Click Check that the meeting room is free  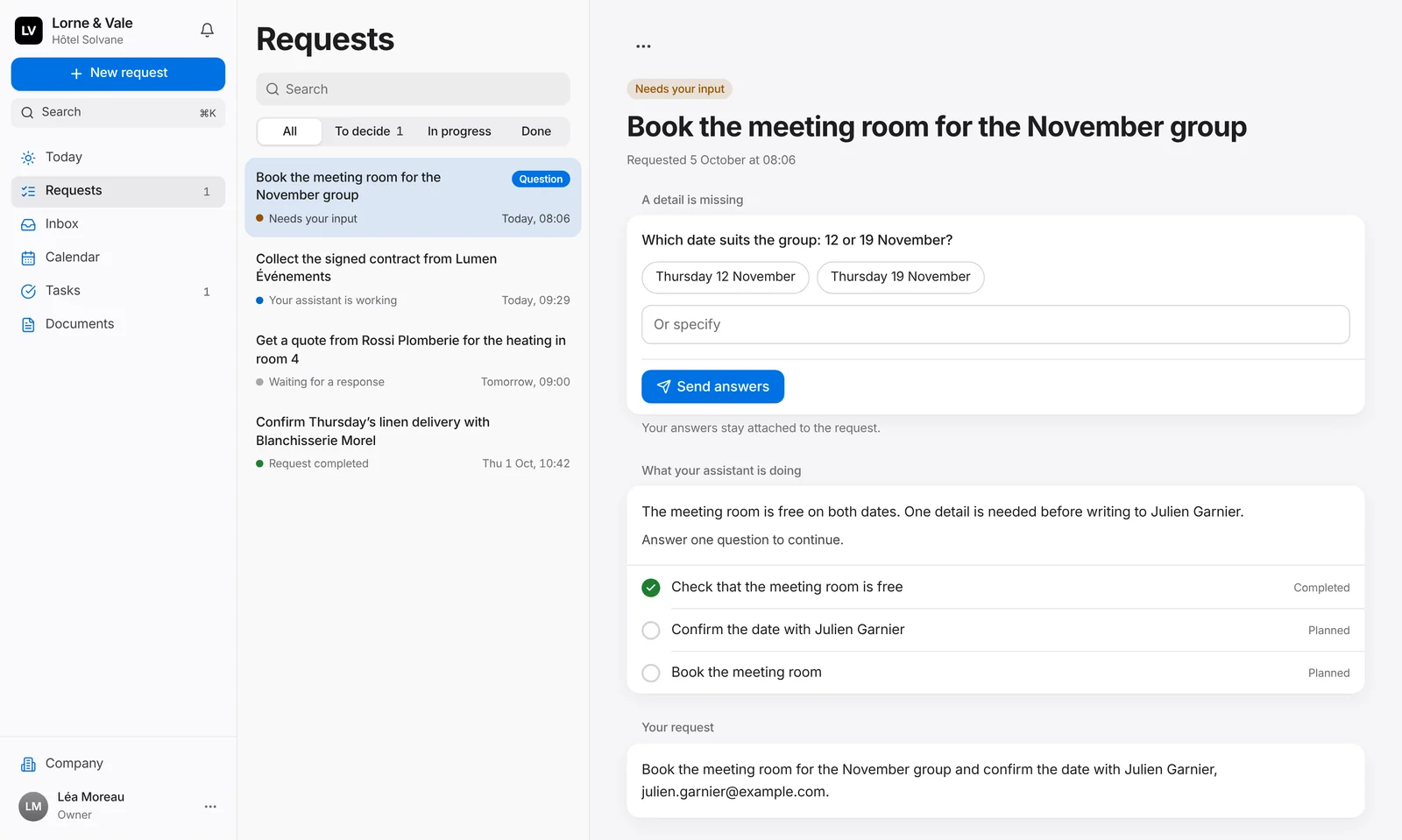pos(787,587)
